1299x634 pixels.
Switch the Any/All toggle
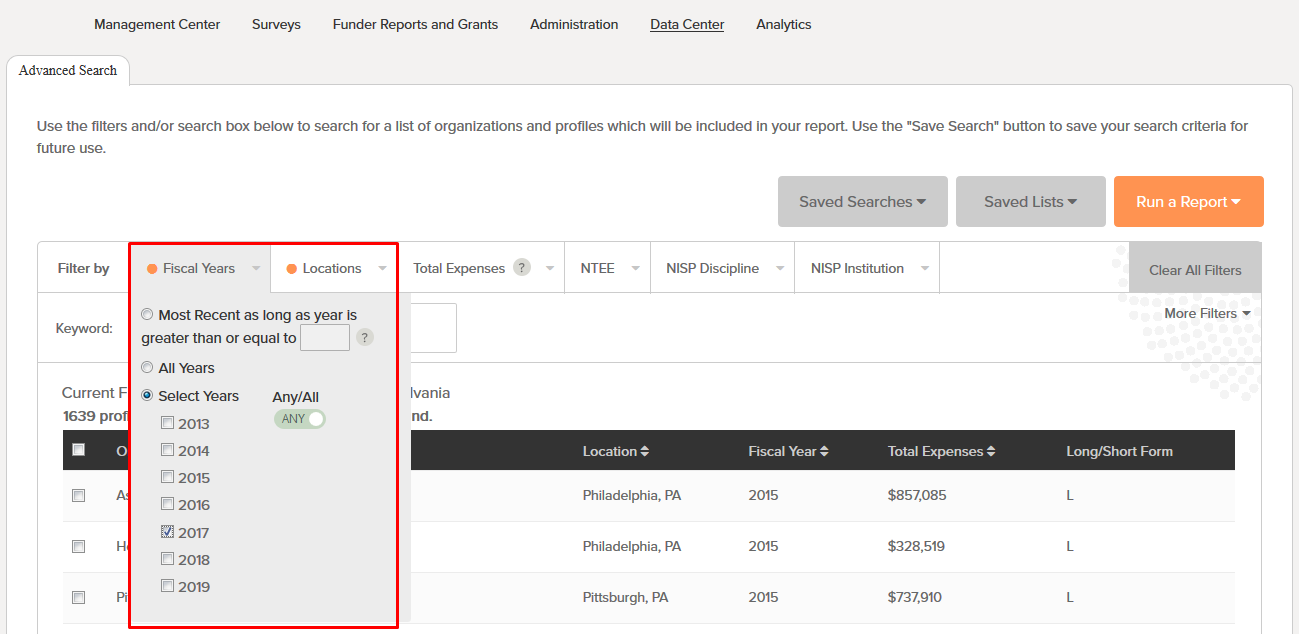click(300, 419)
